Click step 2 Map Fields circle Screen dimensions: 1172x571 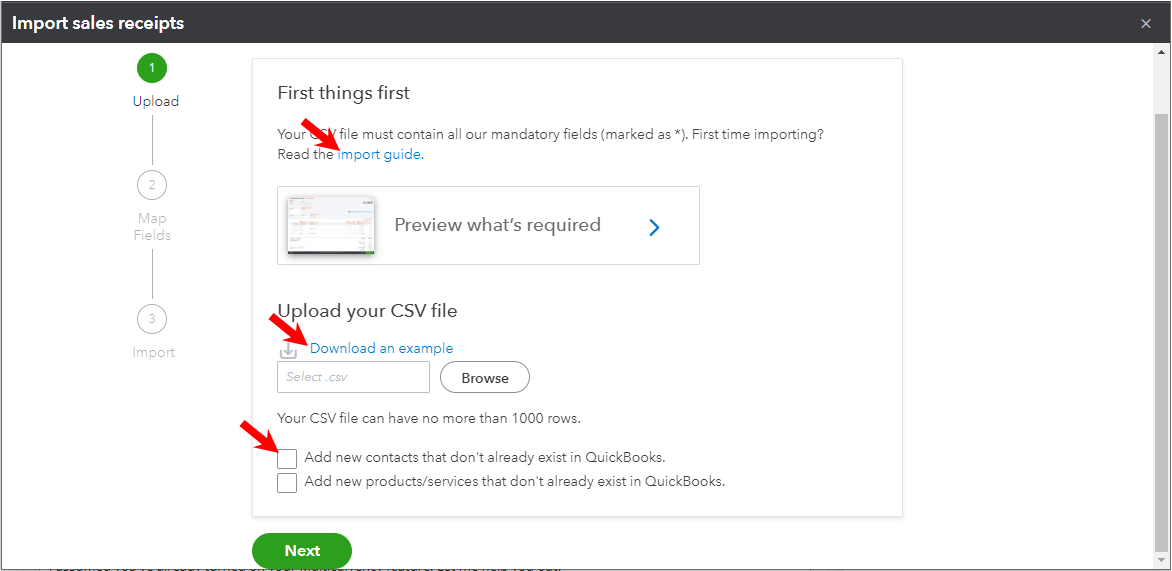tap(152, 185)
